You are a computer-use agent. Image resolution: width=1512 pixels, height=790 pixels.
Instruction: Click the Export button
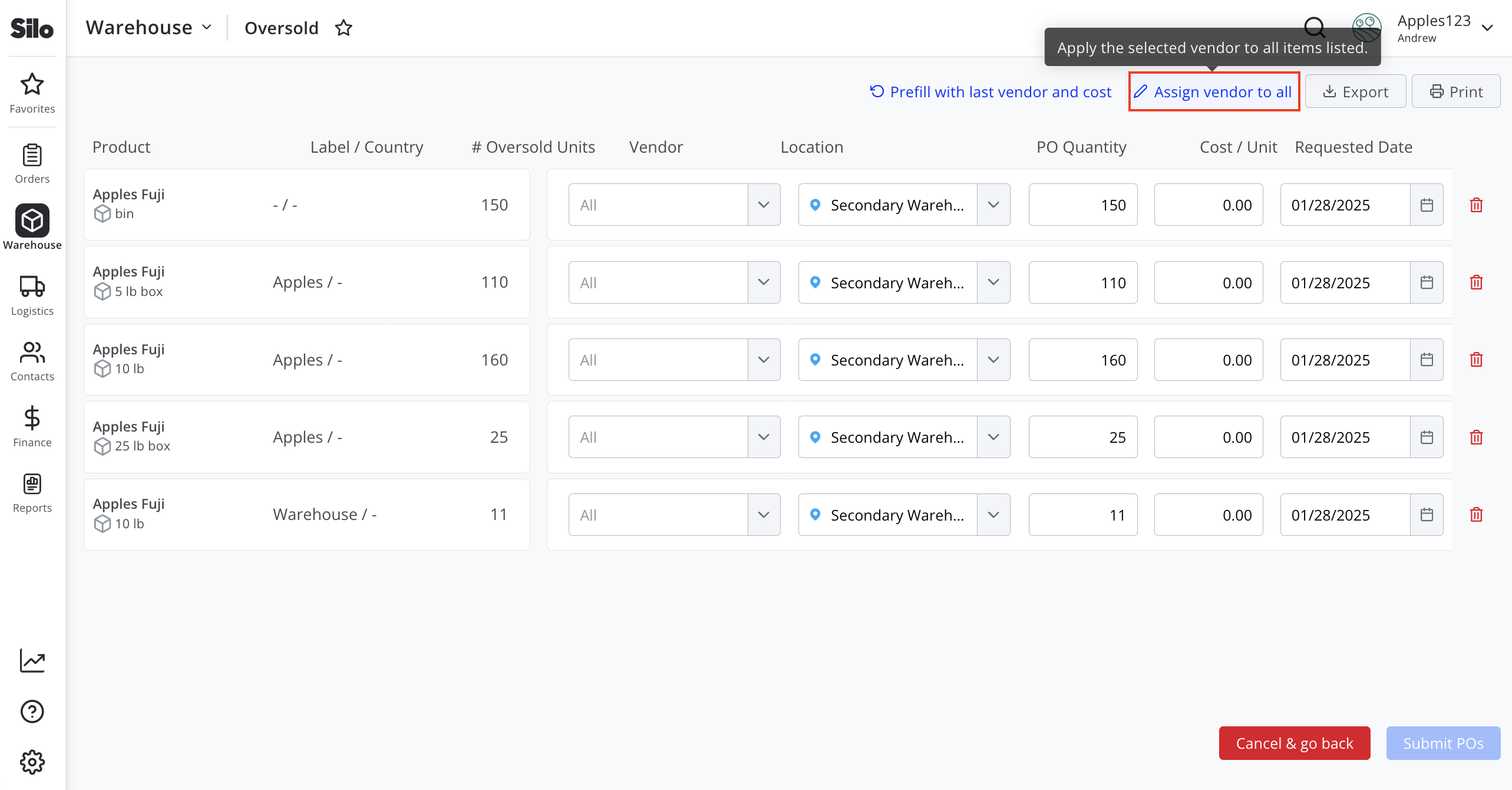[1355, 91]
